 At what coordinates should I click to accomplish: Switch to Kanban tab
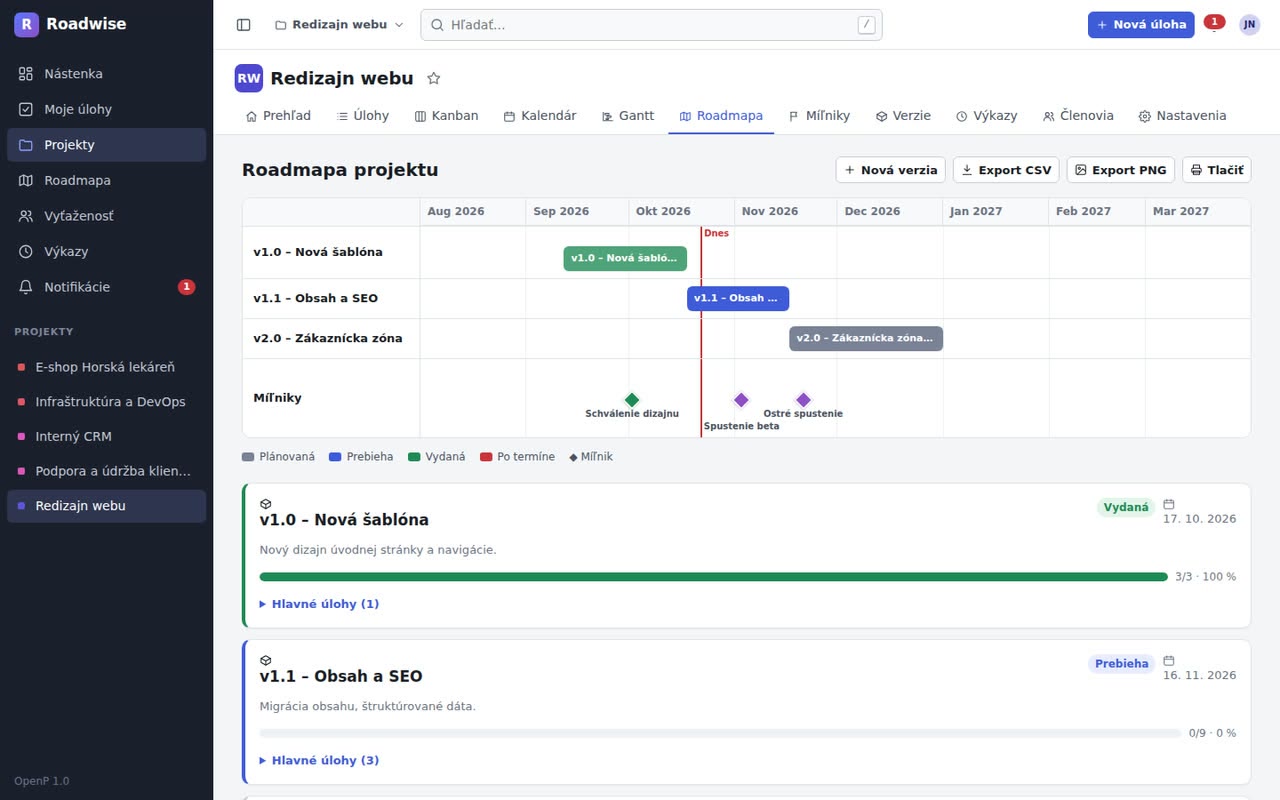(446, 116)
